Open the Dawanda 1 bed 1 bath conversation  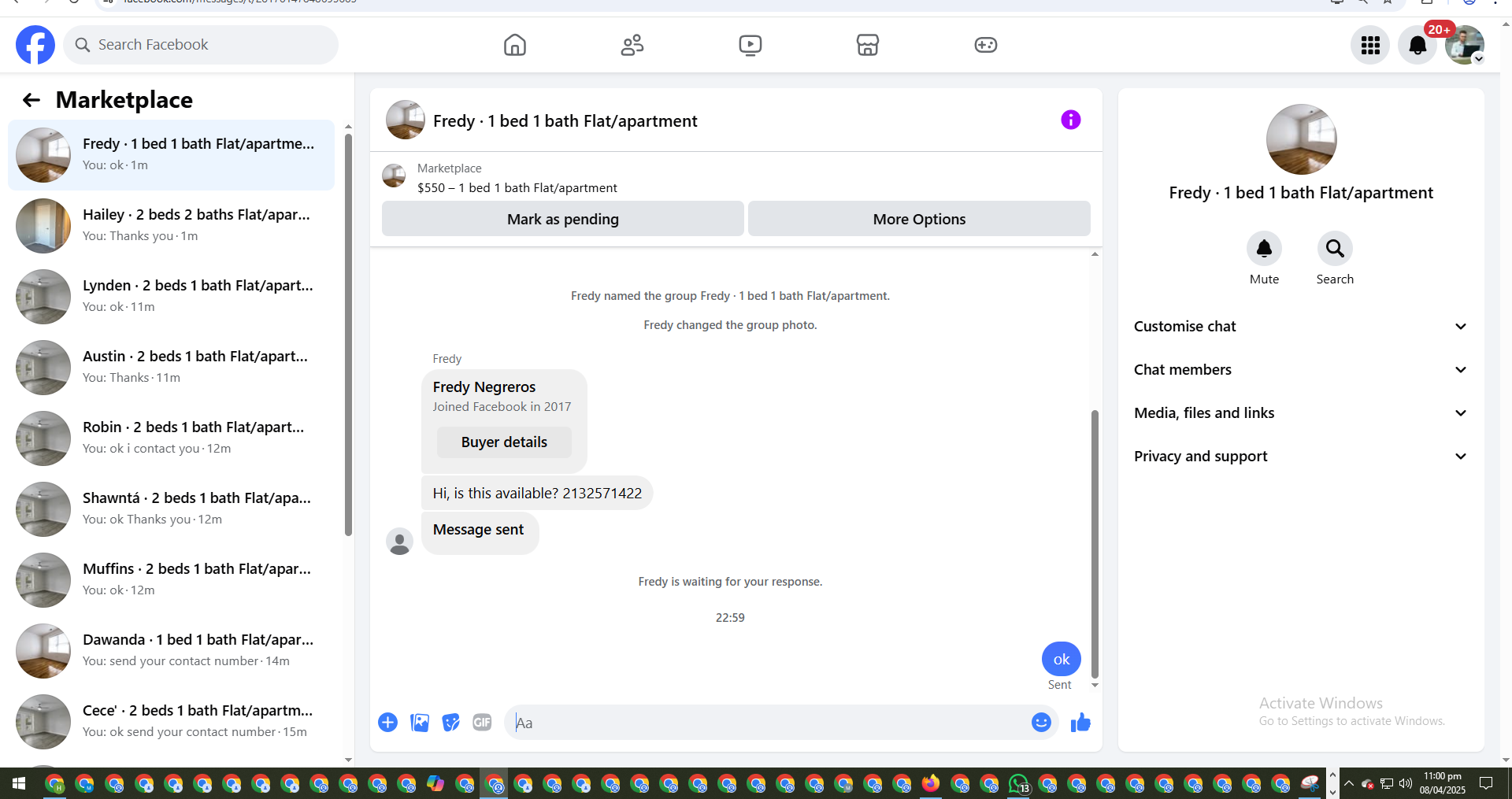tap(171, 651)
